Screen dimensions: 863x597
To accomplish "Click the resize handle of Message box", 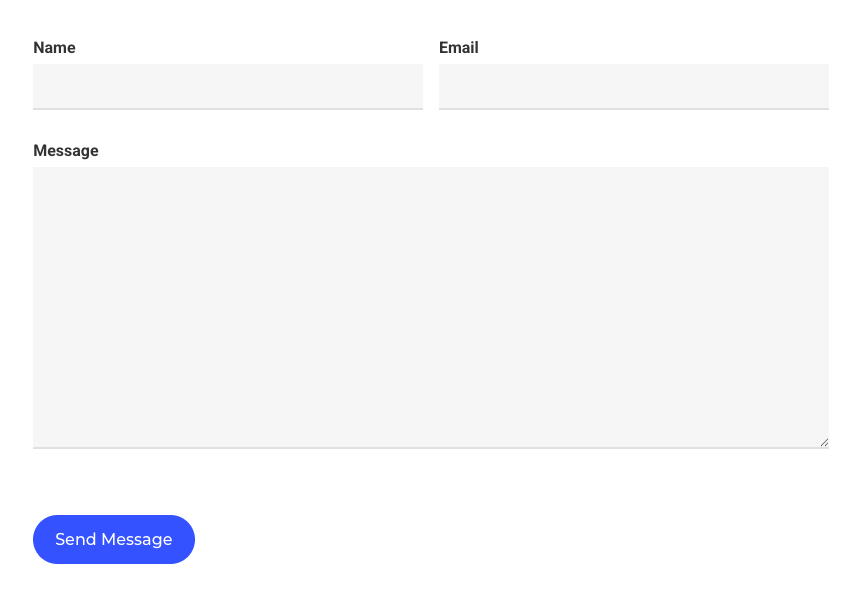I will point(824,442).
